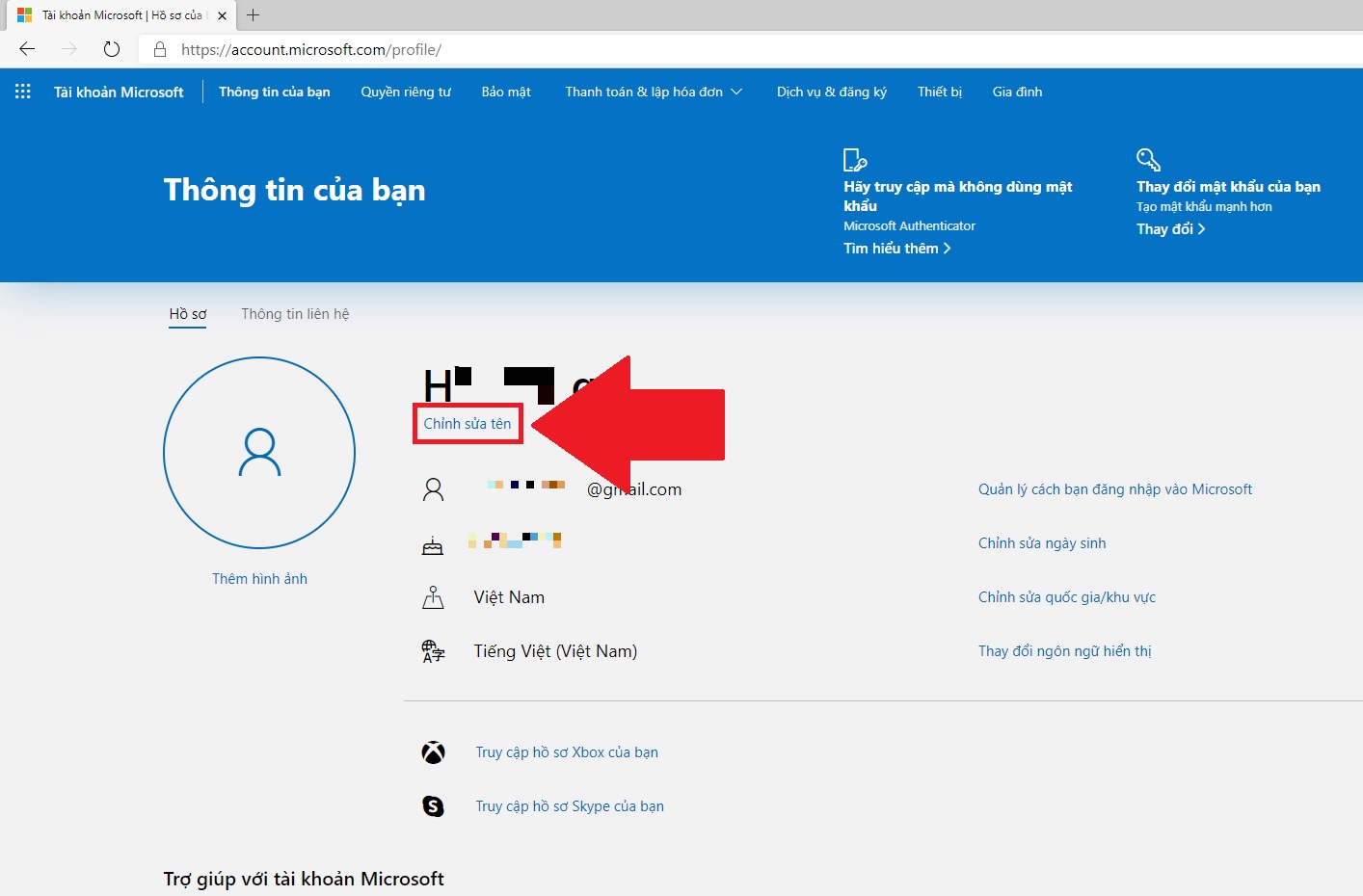Open Bảo mật menu
Viewport: 1363px width, 896px height.
click(506, 92)
